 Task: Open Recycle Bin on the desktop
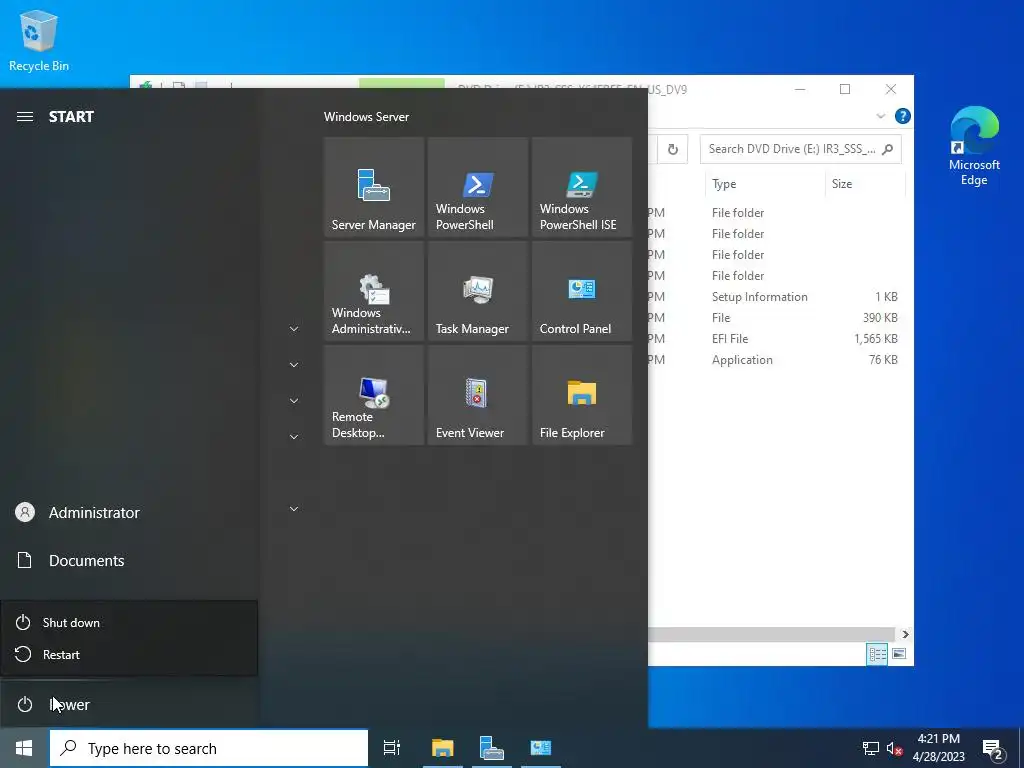click(x=39, y=40)
